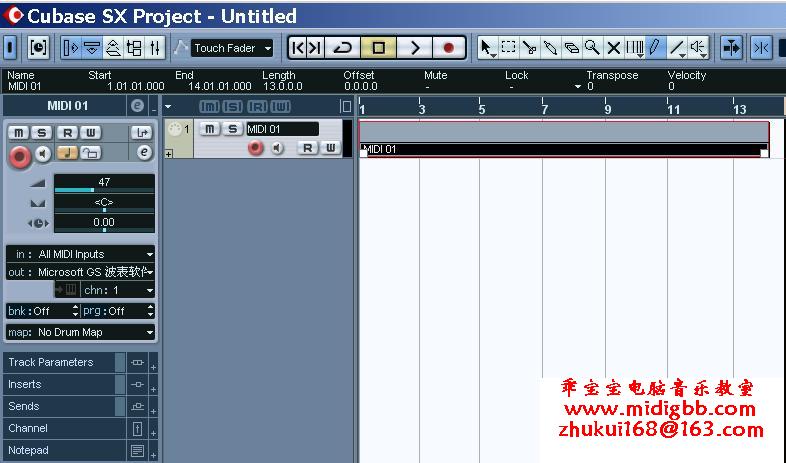Open the 'out: Microsoft GS' output dropdown
Screen dimensions: 786x463
(x=80, y=272)
